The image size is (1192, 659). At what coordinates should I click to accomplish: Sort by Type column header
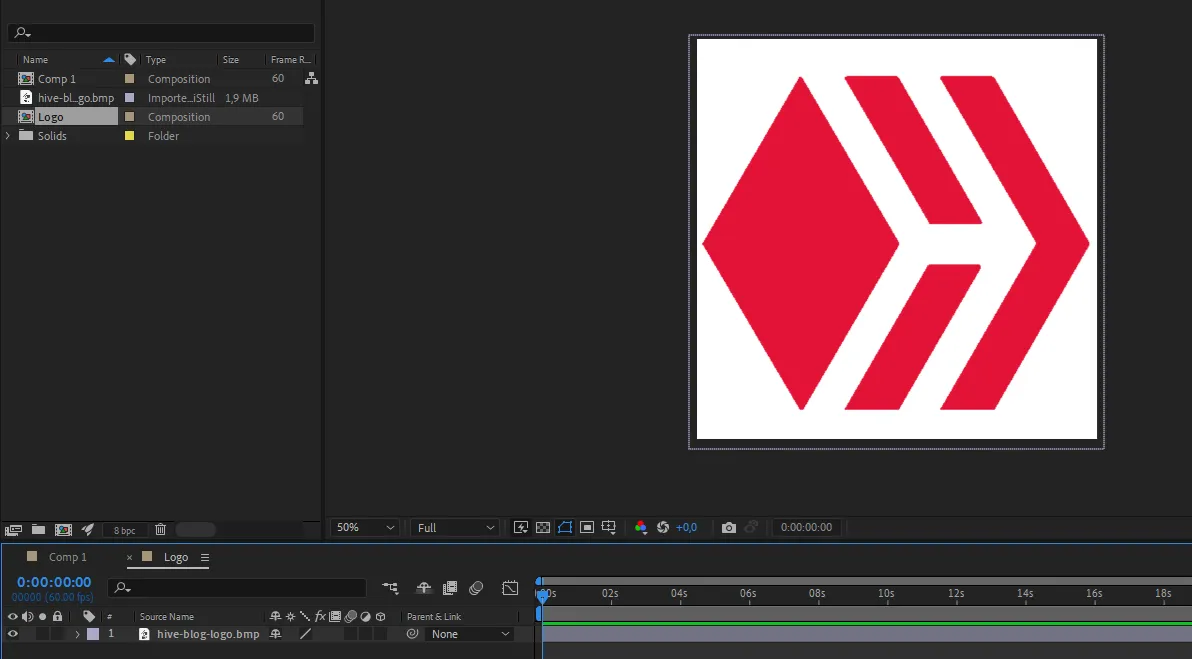[156, 59]
